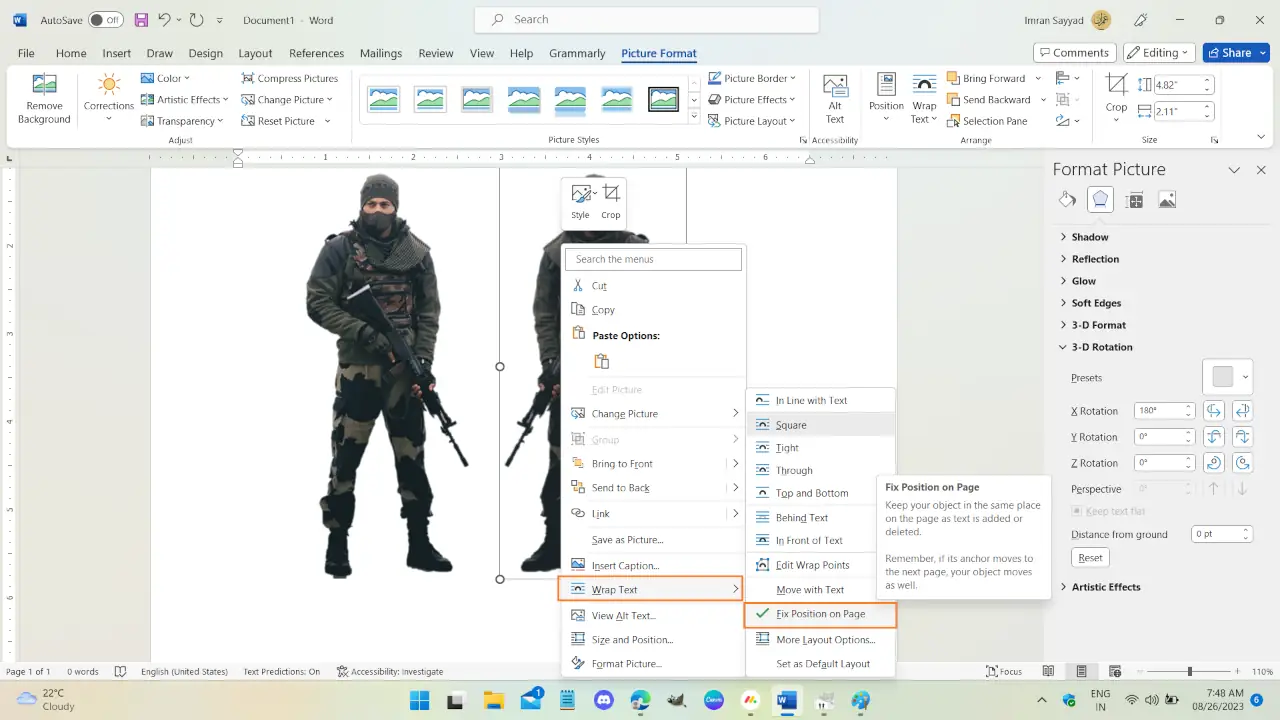Viewport: 1280px width, 720px height.
Task: Choose Bring Forward
Action: click(987, 78)
